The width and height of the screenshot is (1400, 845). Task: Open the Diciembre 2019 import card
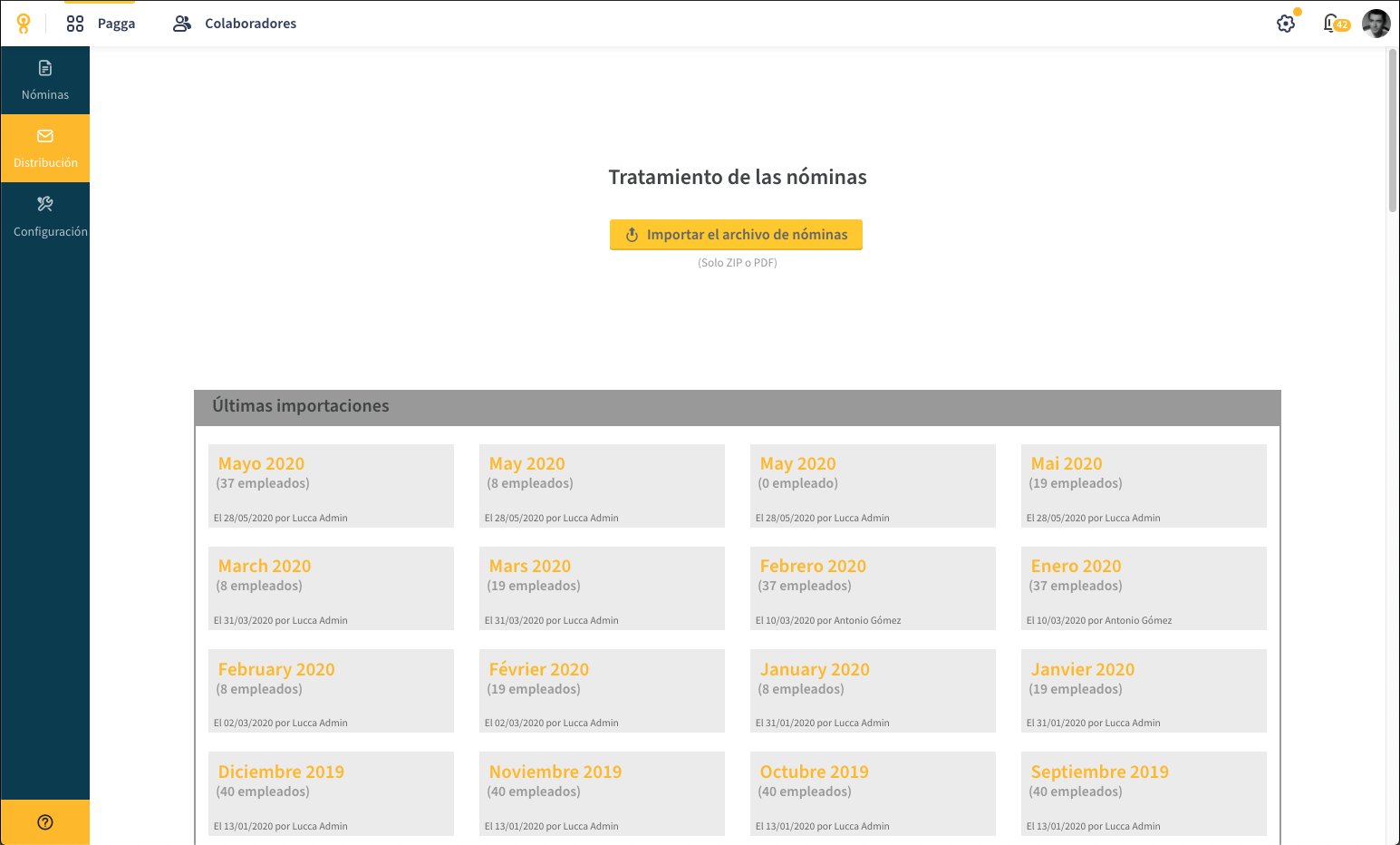(331, 793)
